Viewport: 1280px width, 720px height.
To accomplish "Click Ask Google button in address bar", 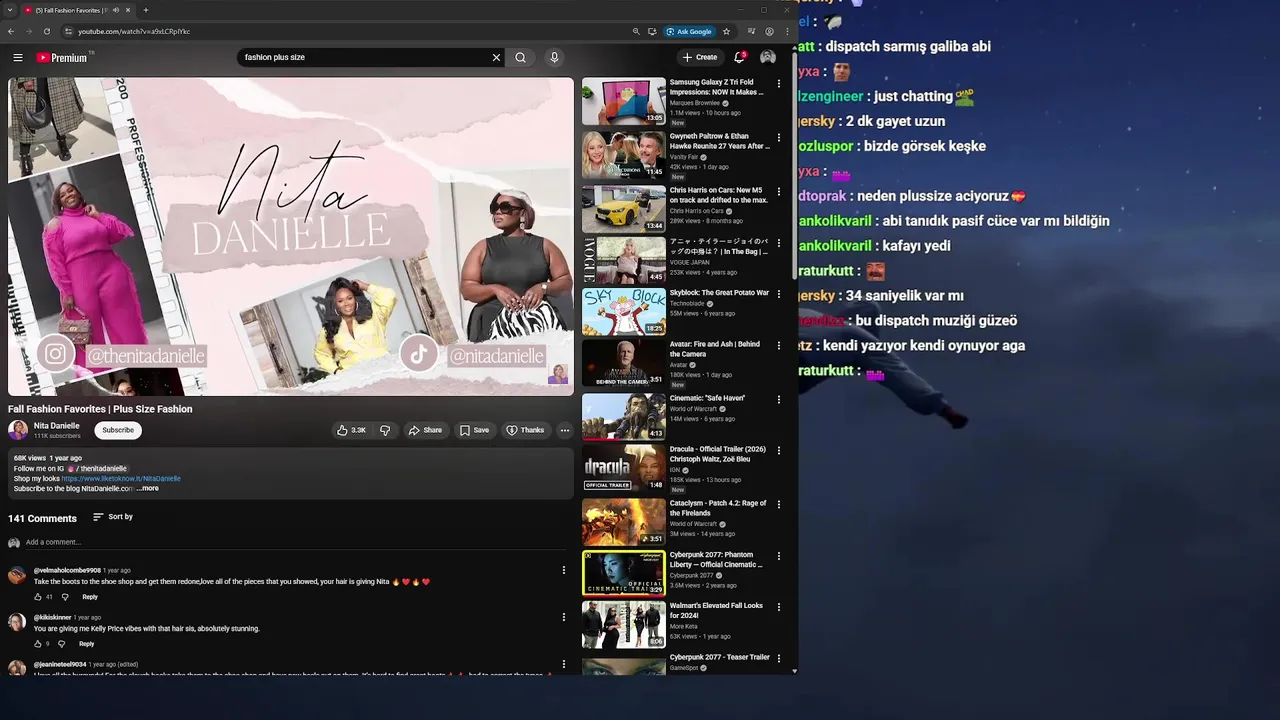I will [689, 31].
